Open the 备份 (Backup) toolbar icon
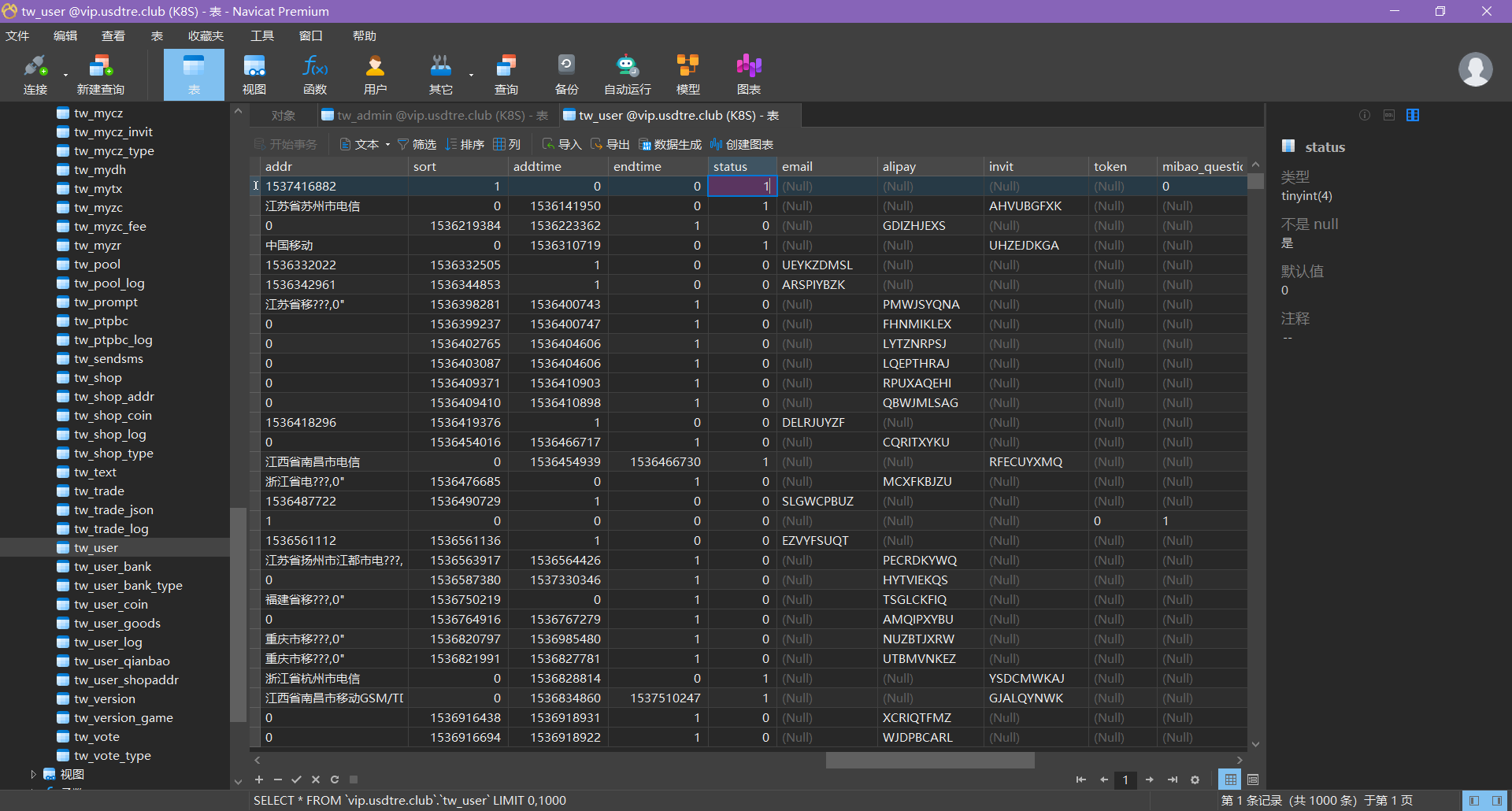This screenshot has height=811, width=1512. [567, 75]
